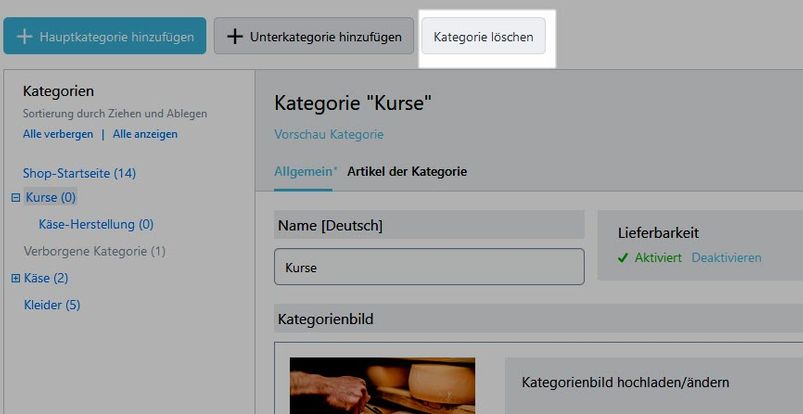The height and width of the screenshot is (414, 803).
Task: Open the Vorschau Kategorie link
Action: (x=328, y=134)
